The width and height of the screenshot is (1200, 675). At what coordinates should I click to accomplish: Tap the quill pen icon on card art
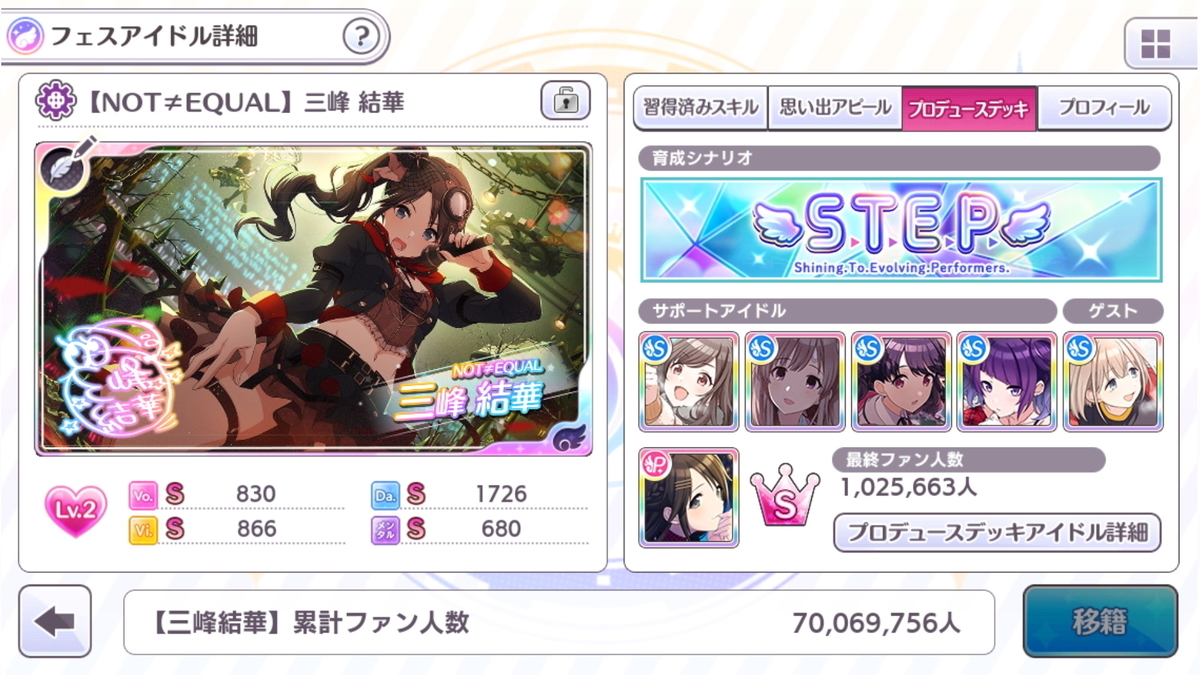(x=67, y=167)
